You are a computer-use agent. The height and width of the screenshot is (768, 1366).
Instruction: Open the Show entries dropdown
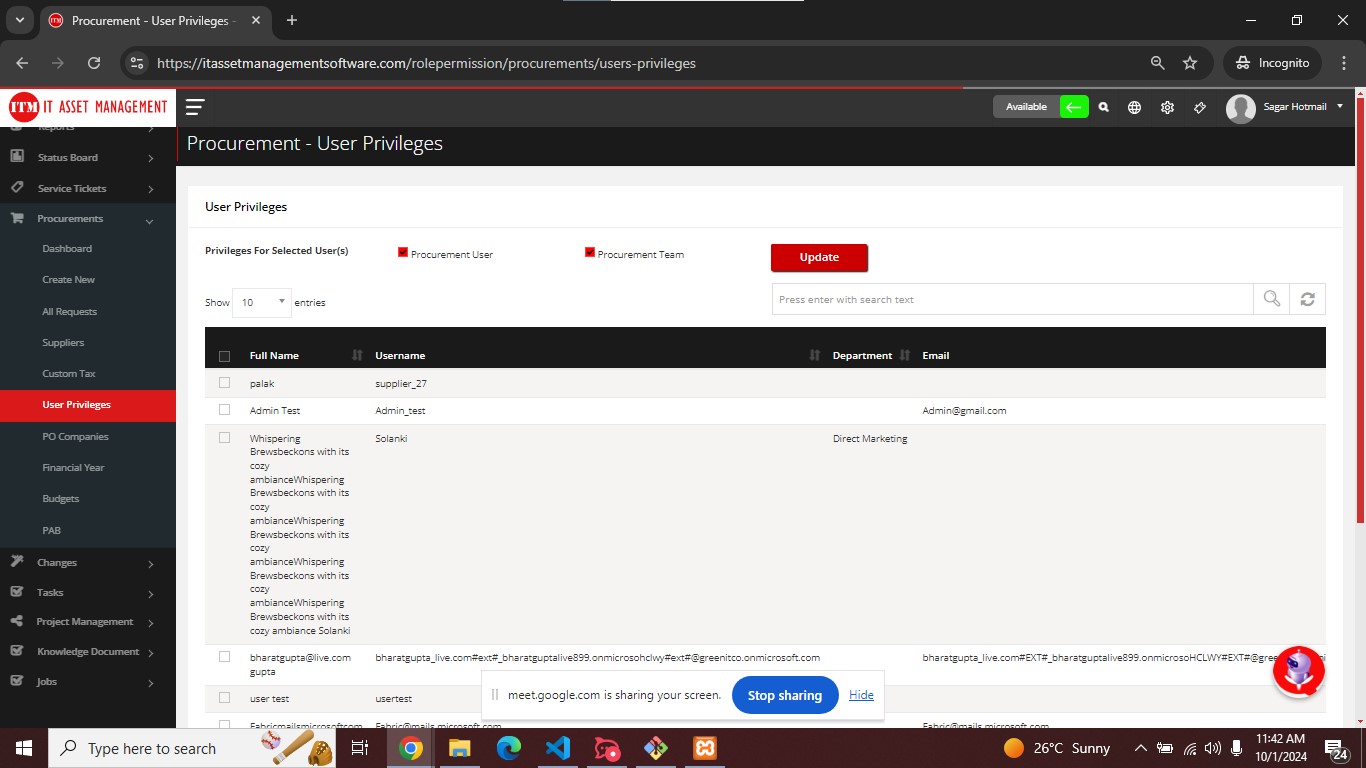261,302
